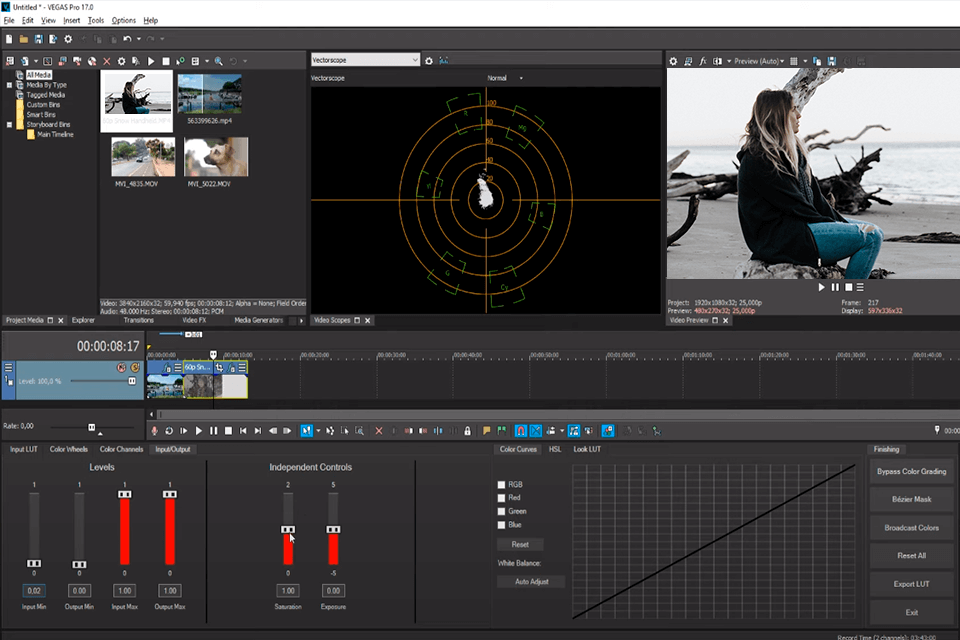Click the Export LUT button
This screenshot has height=640, width=960.
click(911, 584)
